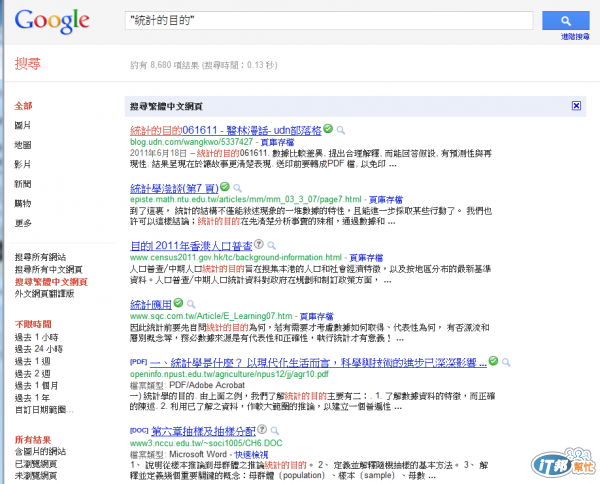Click preview magnifier beside PDF 統計學是什麼 result
Screen dimensions: 600x484
click(x=506, y=362)
